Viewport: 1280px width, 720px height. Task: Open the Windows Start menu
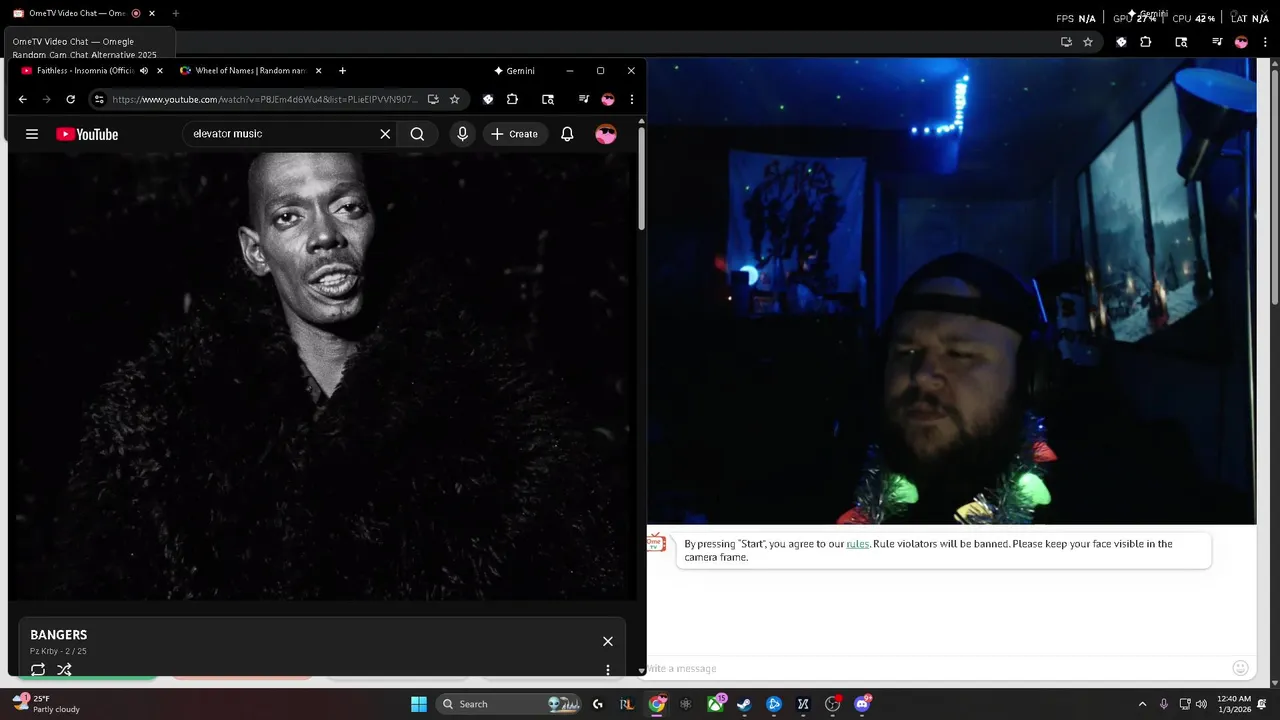coord(419,704)
